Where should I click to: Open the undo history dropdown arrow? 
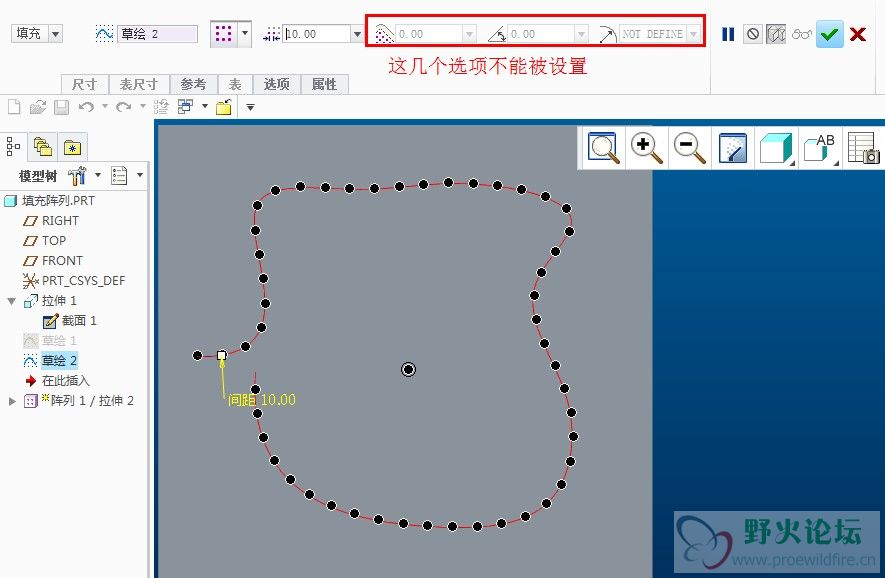tap(104, 106)
